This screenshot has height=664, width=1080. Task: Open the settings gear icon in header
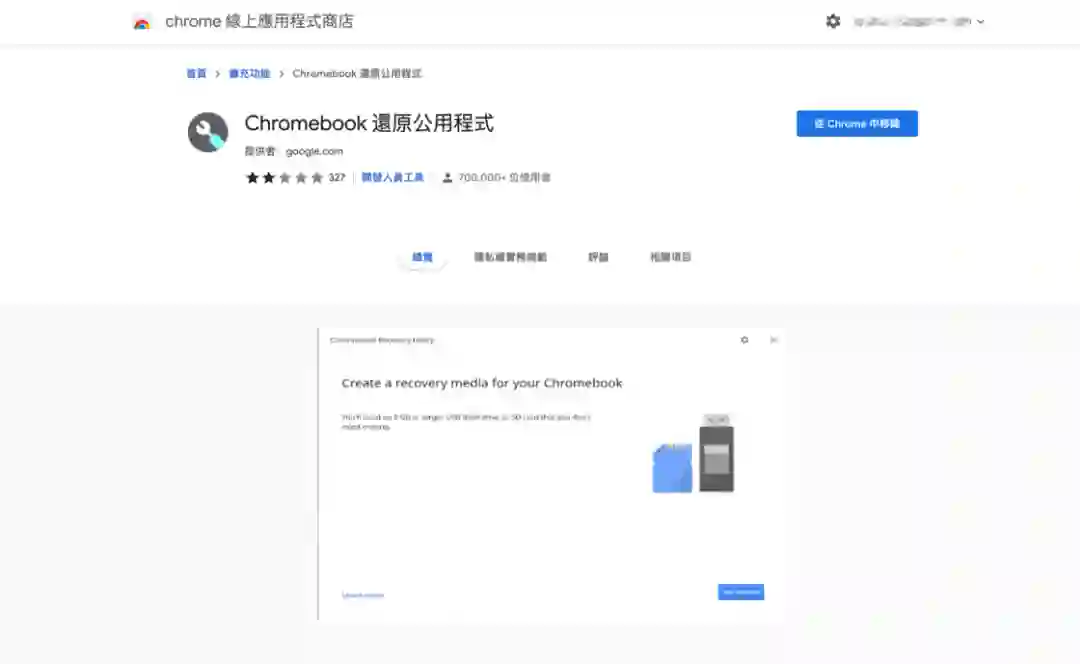point(833,21)
